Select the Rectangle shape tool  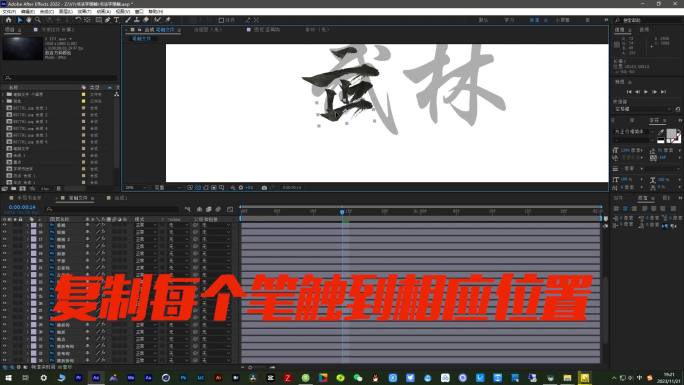[99, 20]
